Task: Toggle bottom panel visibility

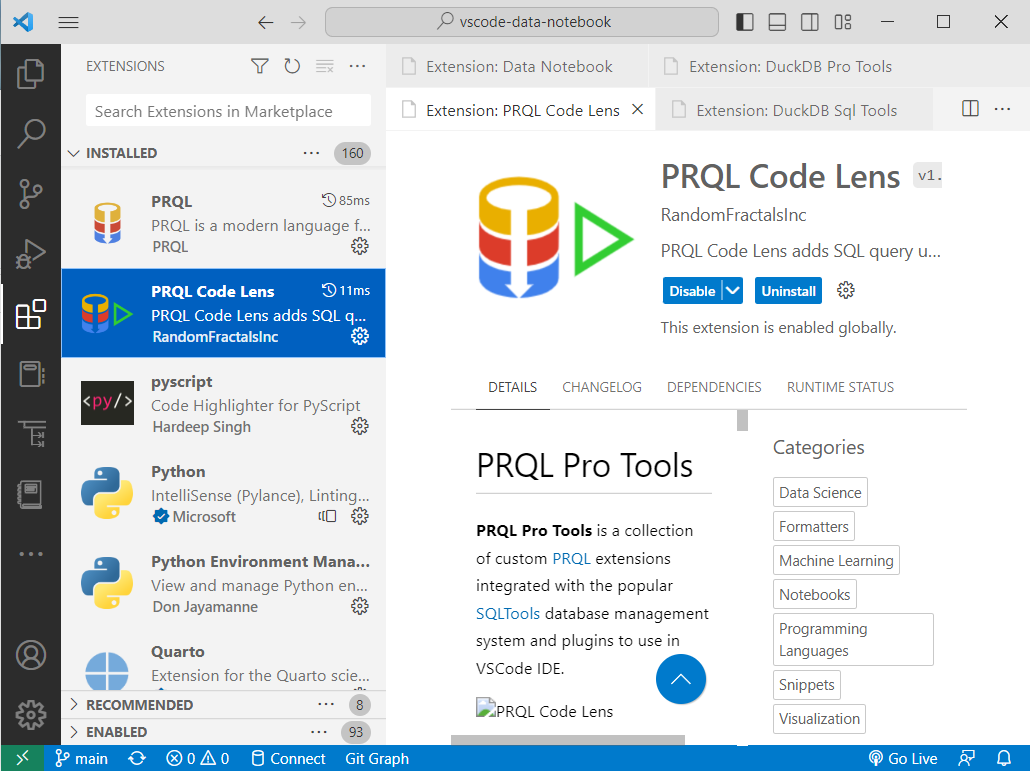Action: (777, 22)
